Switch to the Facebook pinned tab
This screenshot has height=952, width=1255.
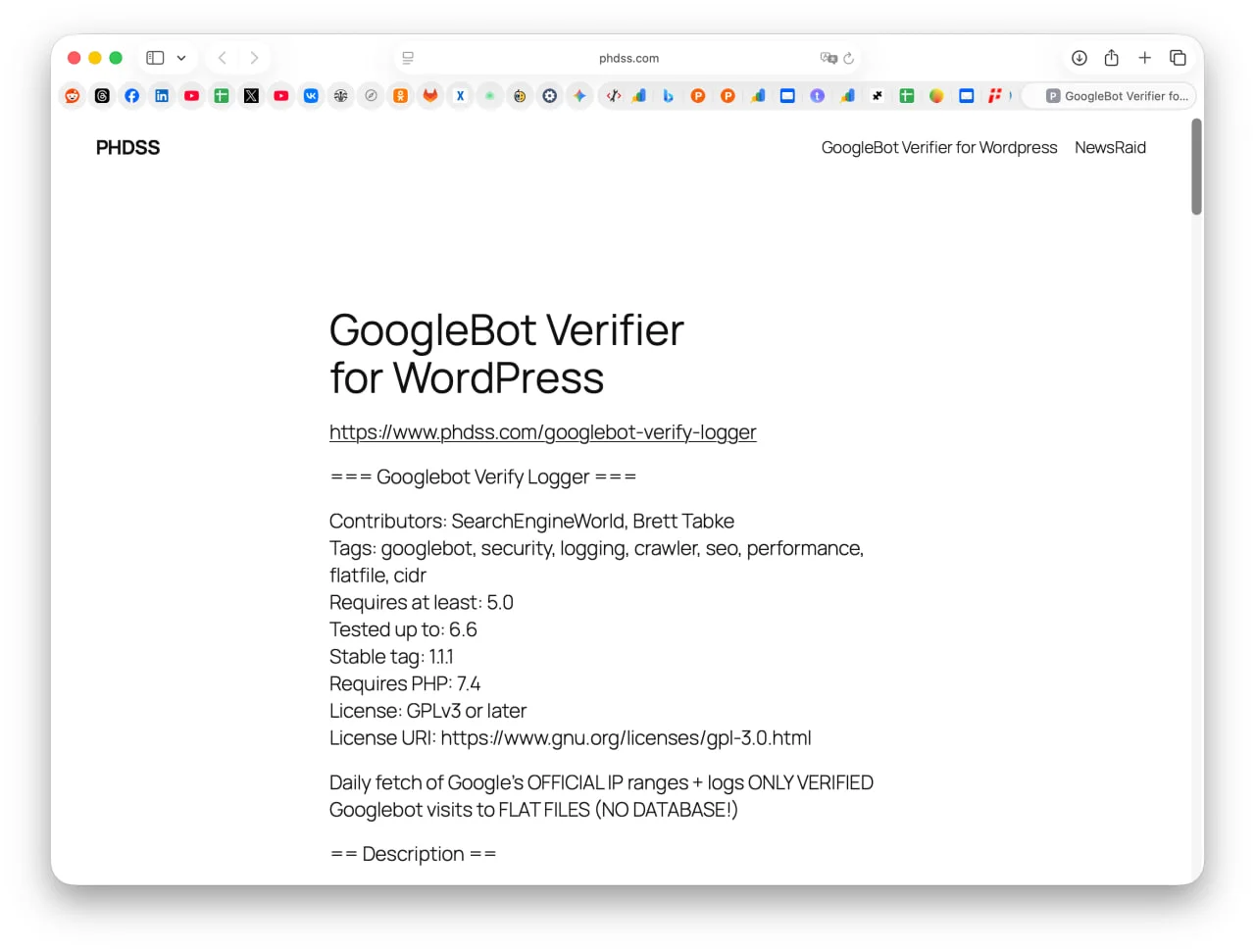(x=132, y=96)
